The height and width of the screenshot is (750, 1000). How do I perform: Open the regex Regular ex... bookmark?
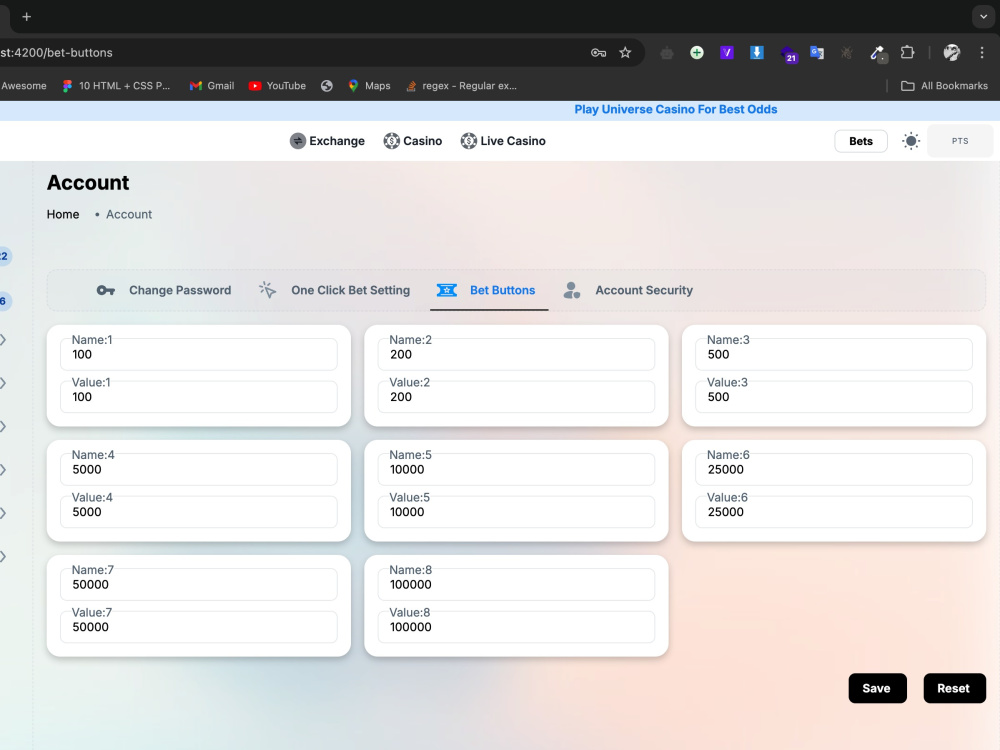[462, 85]
